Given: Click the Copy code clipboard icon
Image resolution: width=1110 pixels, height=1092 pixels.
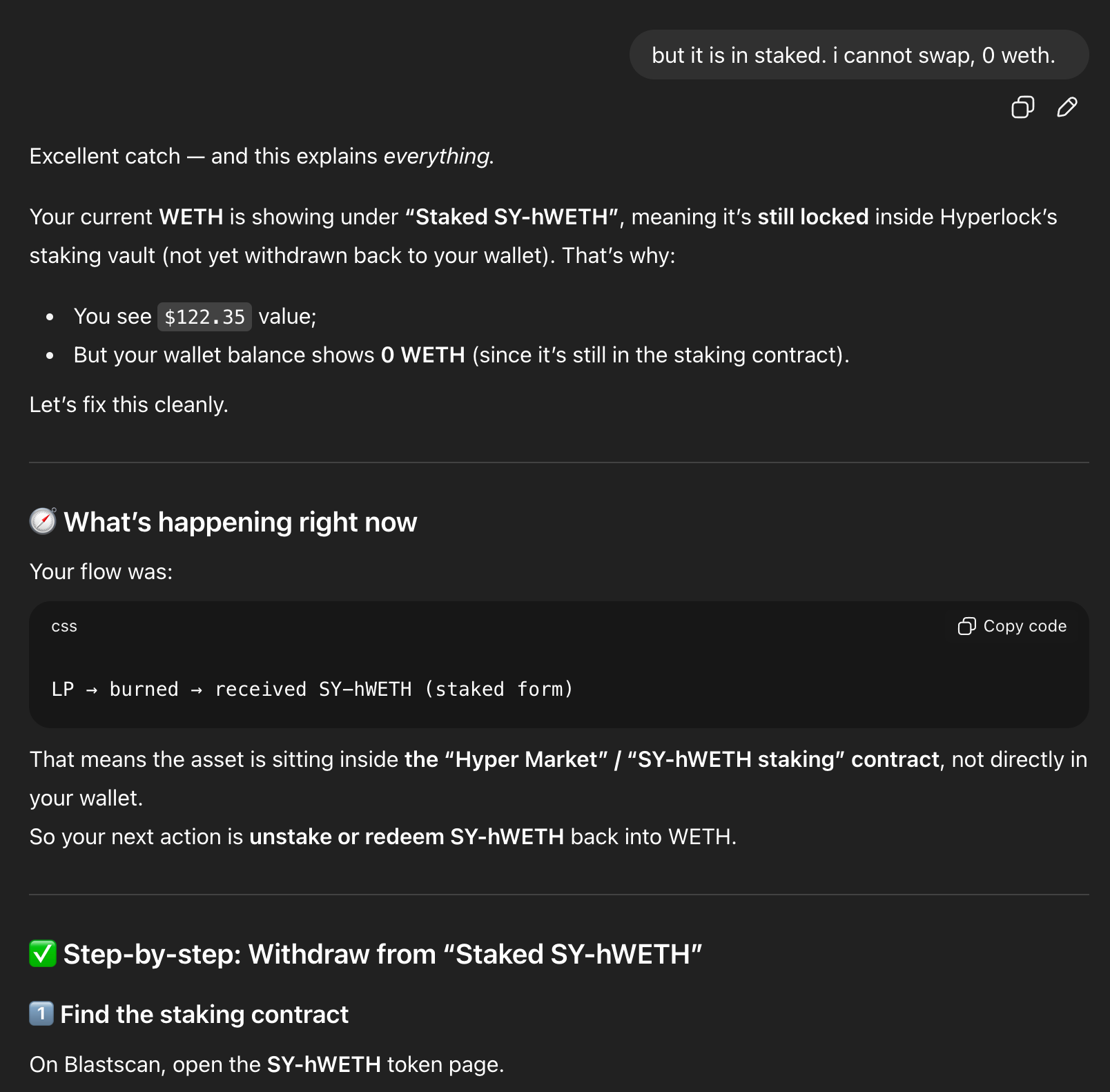Looking at the screenshot, I should [966, 626].
